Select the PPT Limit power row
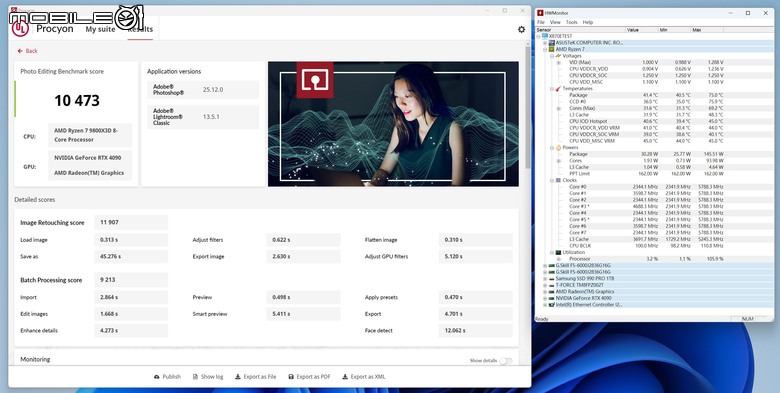The height and width of the screenshot is (393, 780). 655,174
